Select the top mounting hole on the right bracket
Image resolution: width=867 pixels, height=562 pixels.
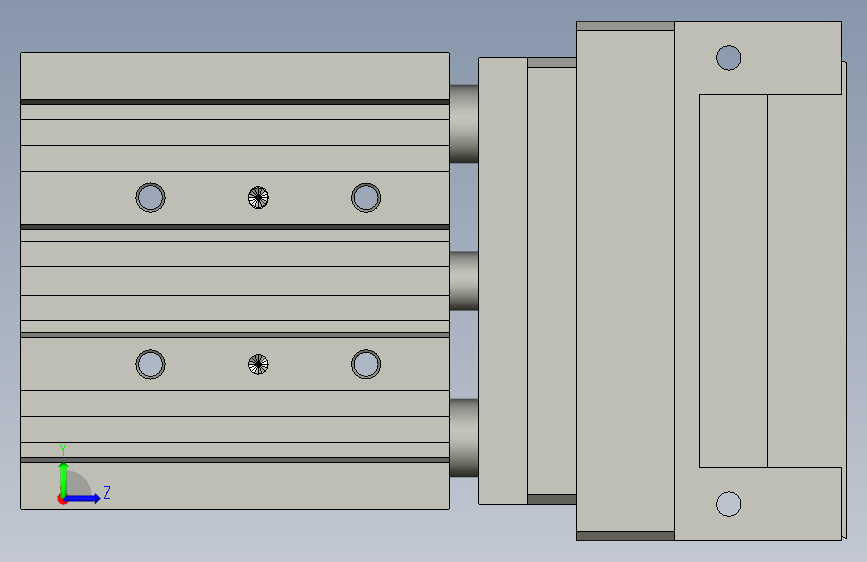[728, 58]
